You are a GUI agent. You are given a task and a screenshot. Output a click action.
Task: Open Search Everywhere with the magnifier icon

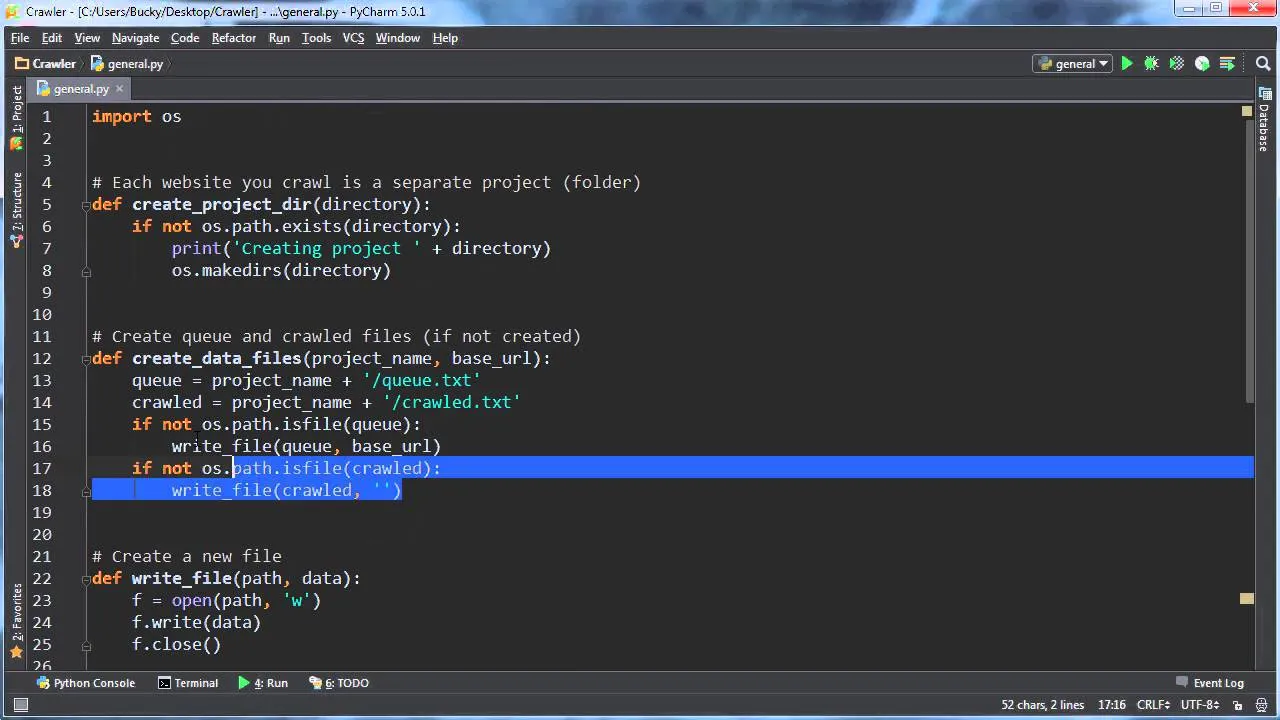coord(1261,63)
